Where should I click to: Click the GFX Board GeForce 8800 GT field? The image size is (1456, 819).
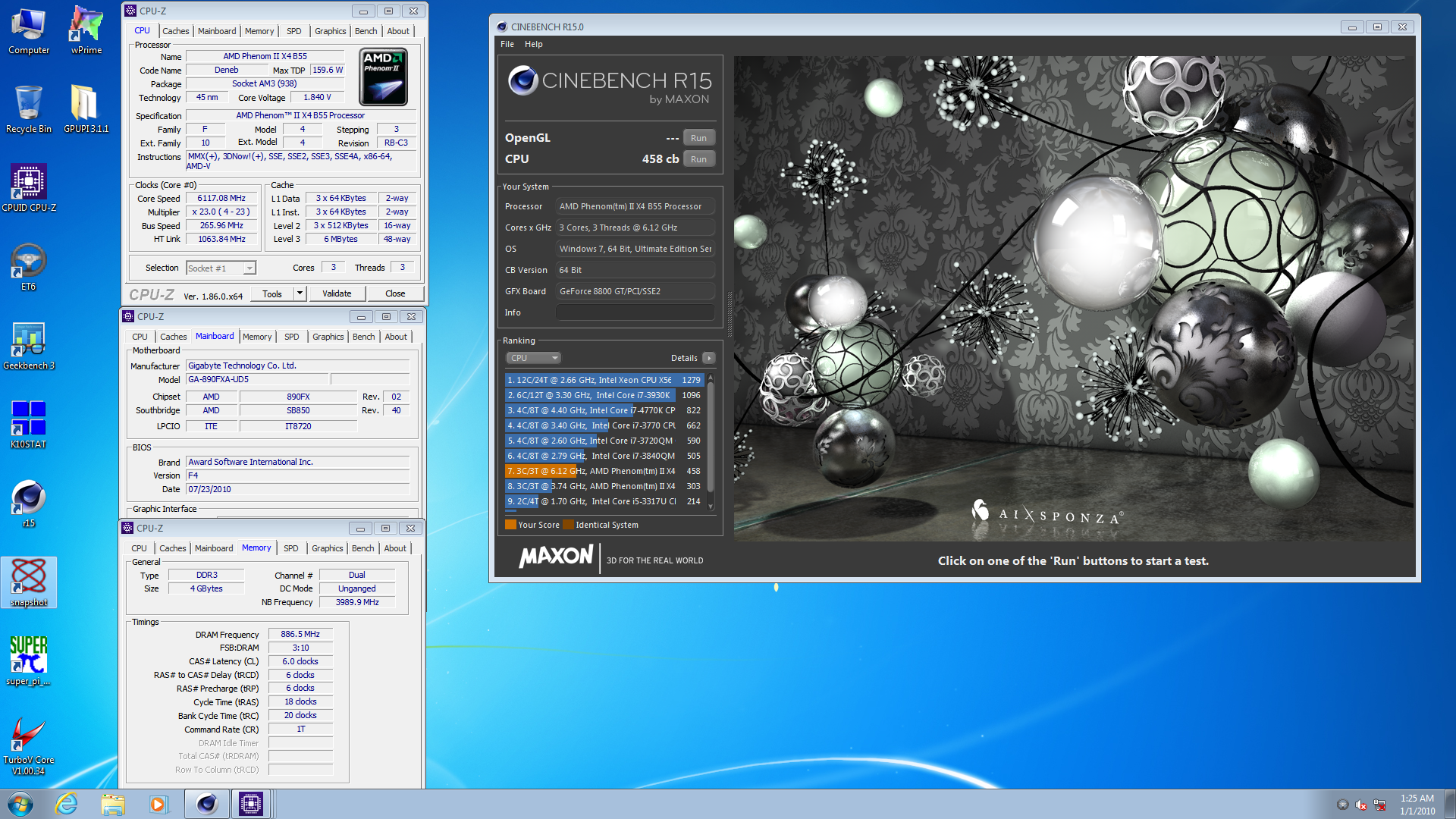(x=635, y=291)
